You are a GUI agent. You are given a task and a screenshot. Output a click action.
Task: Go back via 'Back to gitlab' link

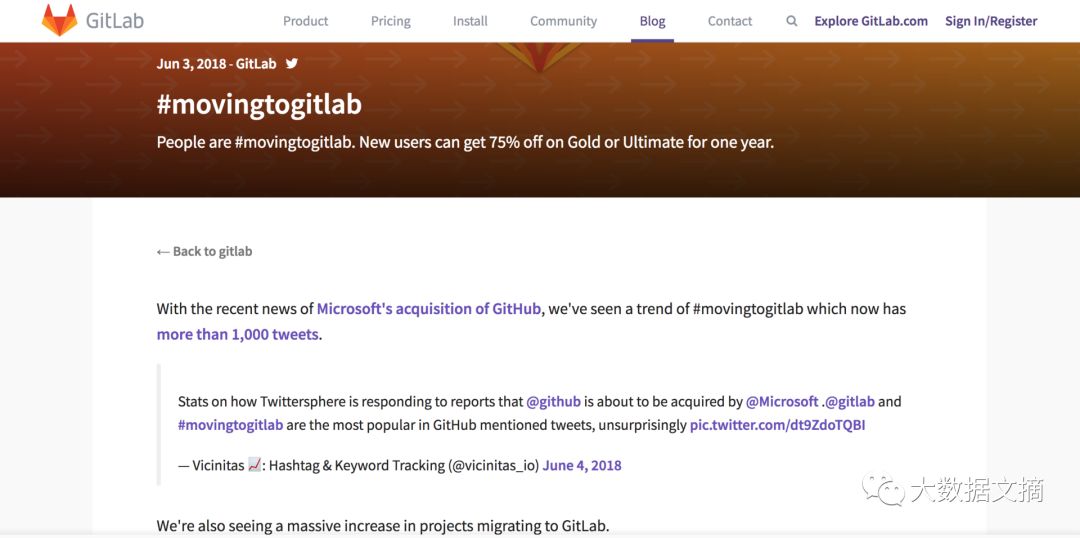pos(205,251)
